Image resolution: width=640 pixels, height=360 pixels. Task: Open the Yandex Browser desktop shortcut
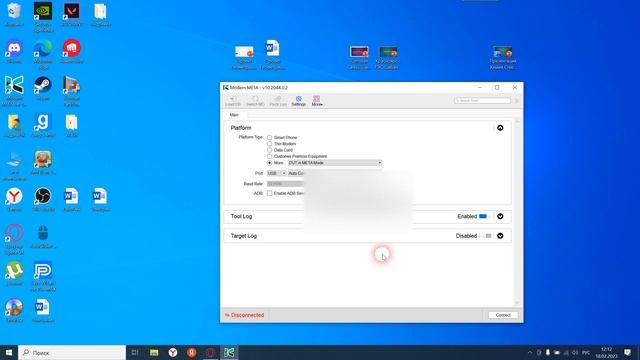coord(14,200)
